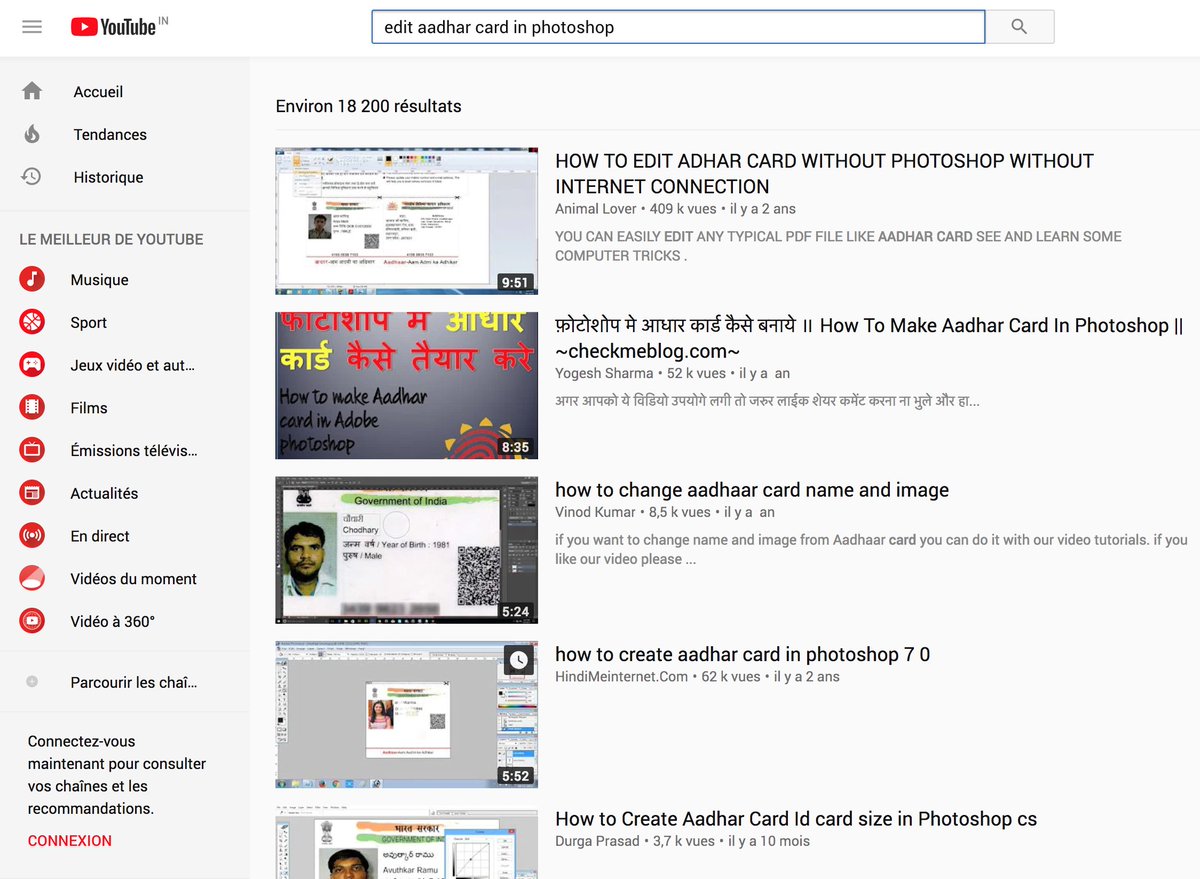Click description 'YOU CAN EASILY EDIT ANY TYPICAL PDF'

tap(838, 246)
